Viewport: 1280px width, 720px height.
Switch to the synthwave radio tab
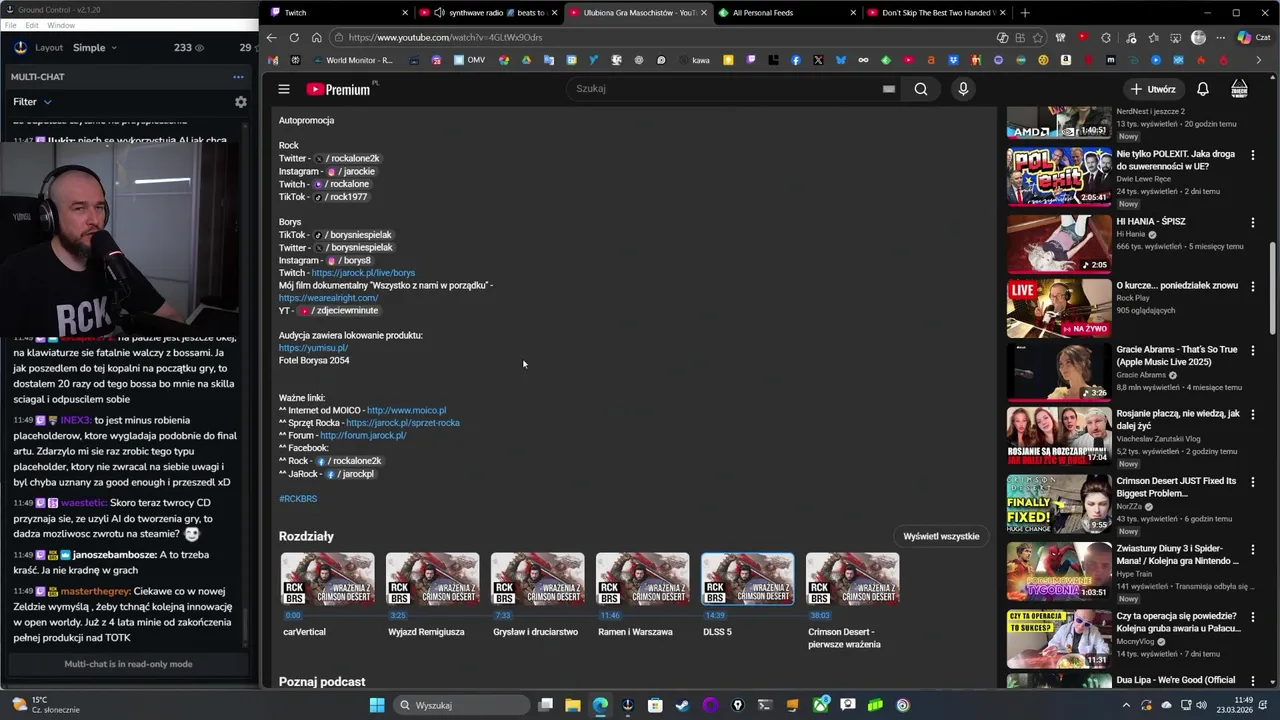(488, 13)
